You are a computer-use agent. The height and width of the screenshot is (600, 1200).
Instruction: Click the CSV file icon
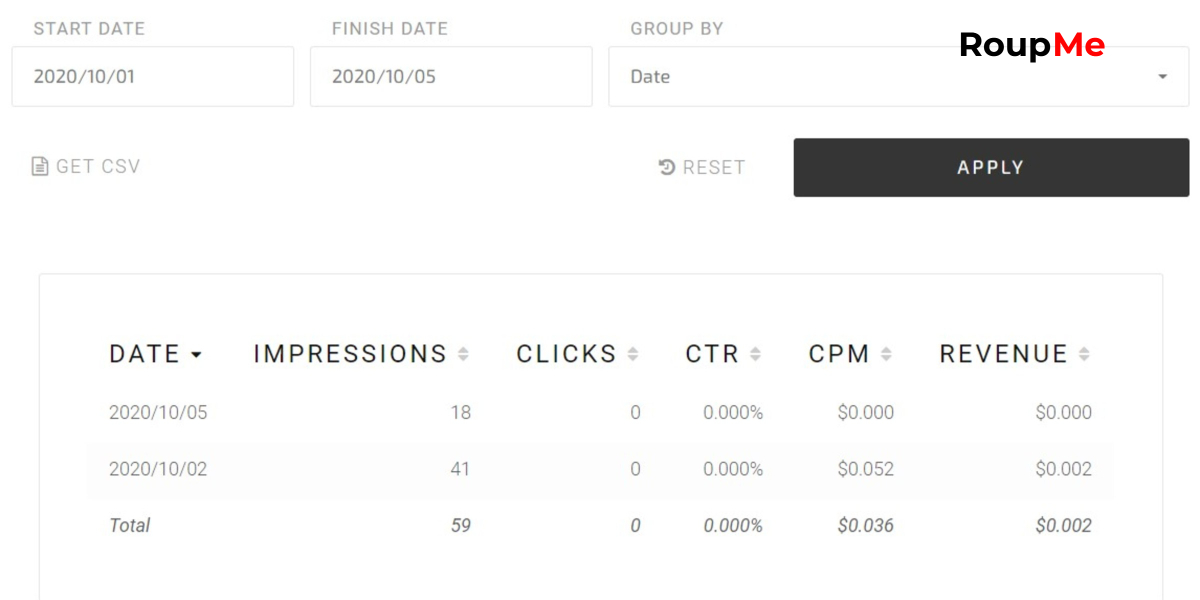point(40,167)
